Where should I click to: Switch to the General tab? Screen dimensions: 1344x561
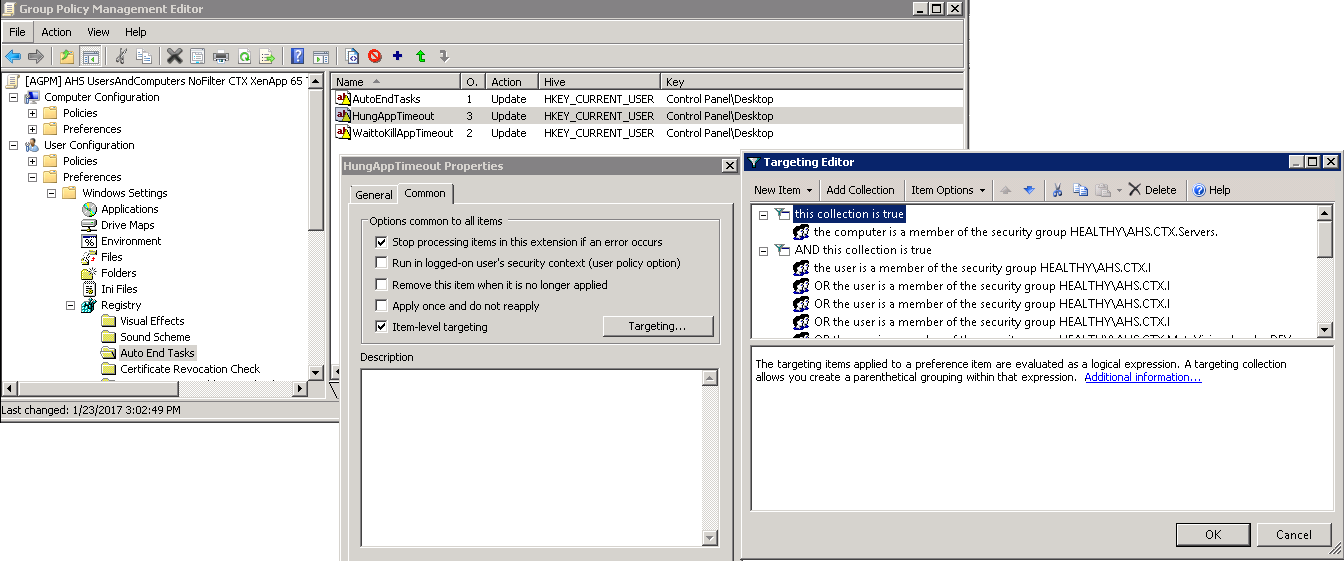pos(374,194)
